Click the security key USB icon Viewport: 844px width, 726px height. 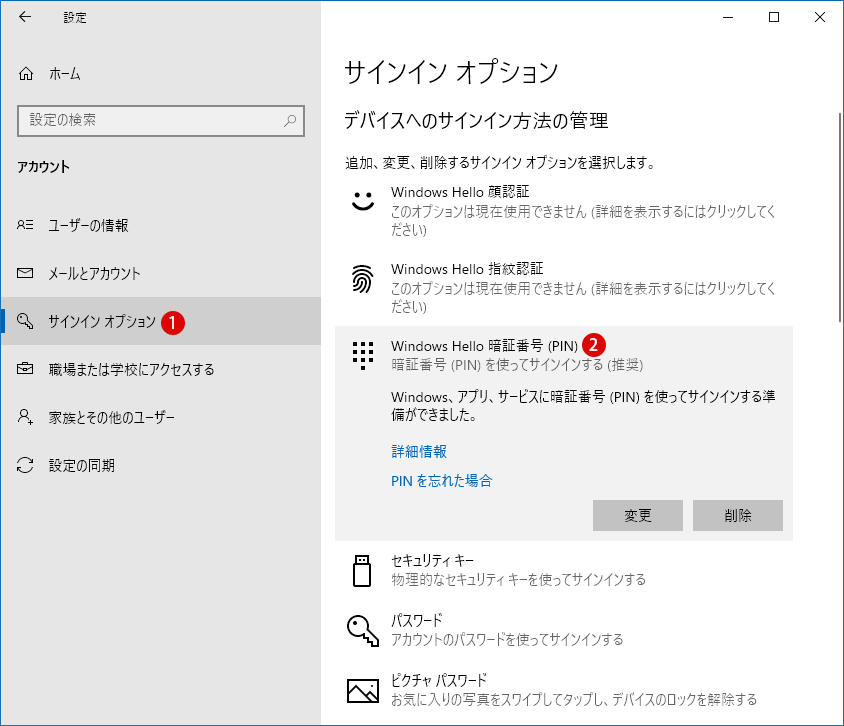tap(362, 570)
